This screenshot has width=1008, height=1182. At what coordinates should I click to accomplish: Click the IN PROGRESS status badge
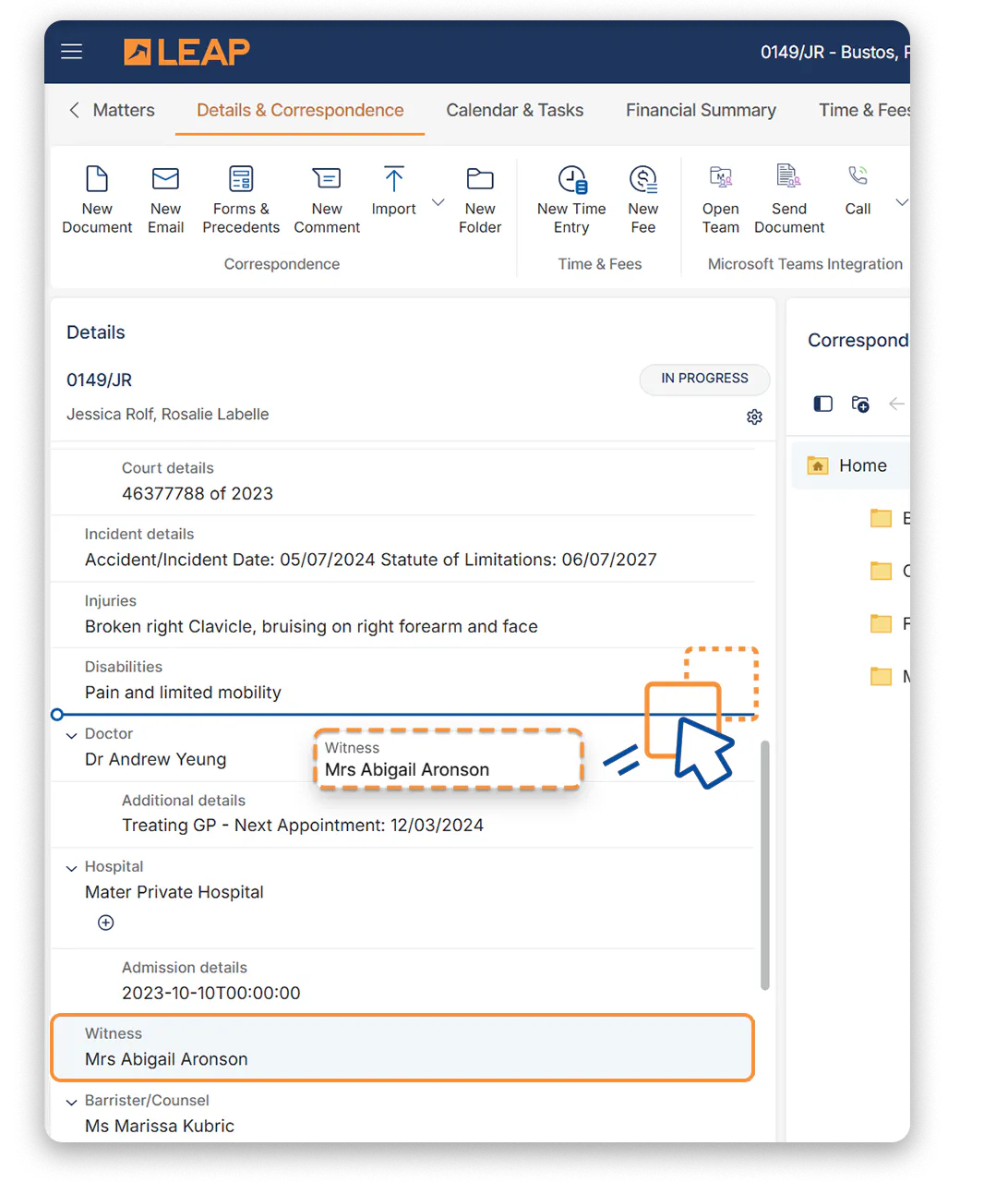704,379
